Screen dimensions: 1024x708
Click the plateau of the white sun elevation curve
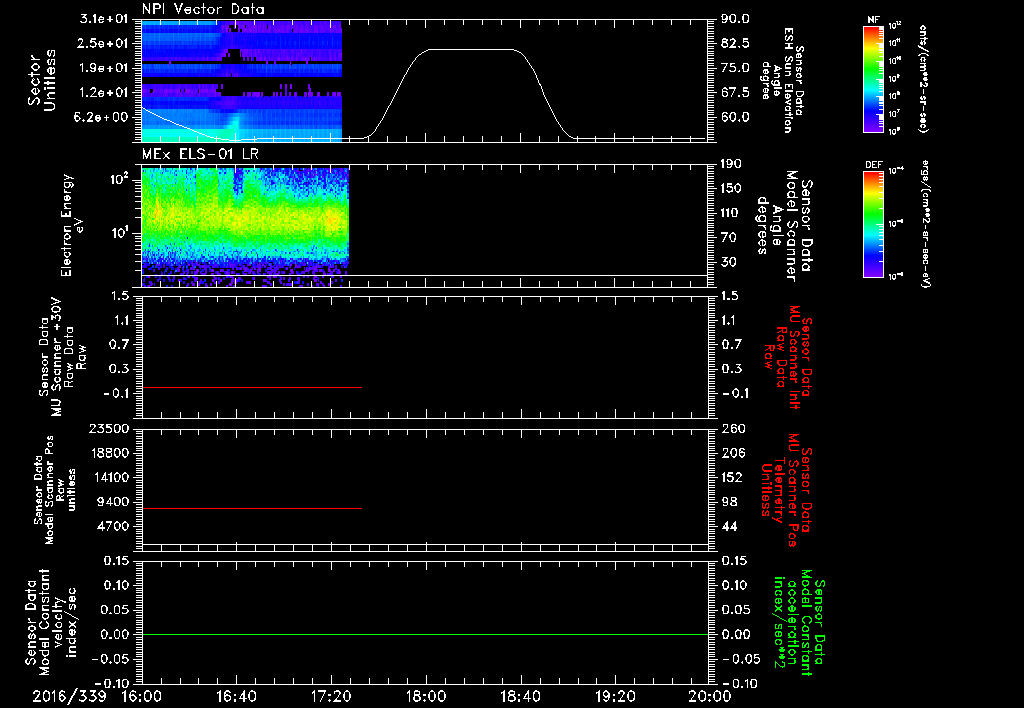point(472,50)
